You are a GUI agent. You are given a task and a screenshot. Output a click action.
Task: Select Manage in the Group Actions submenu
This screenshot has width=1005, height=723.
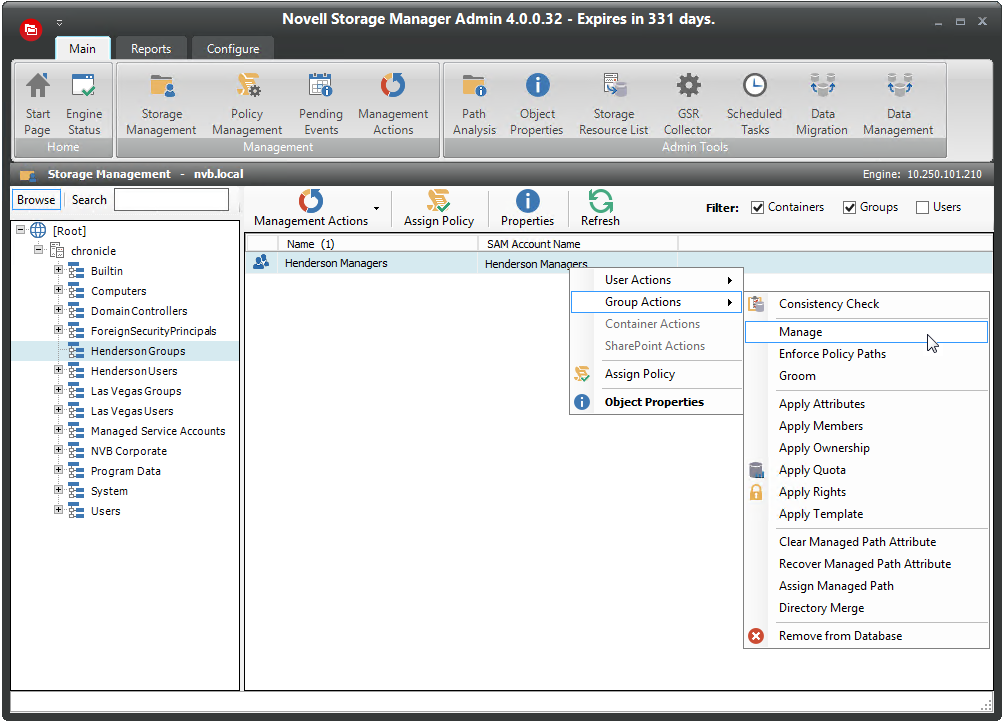pos(800,332)
